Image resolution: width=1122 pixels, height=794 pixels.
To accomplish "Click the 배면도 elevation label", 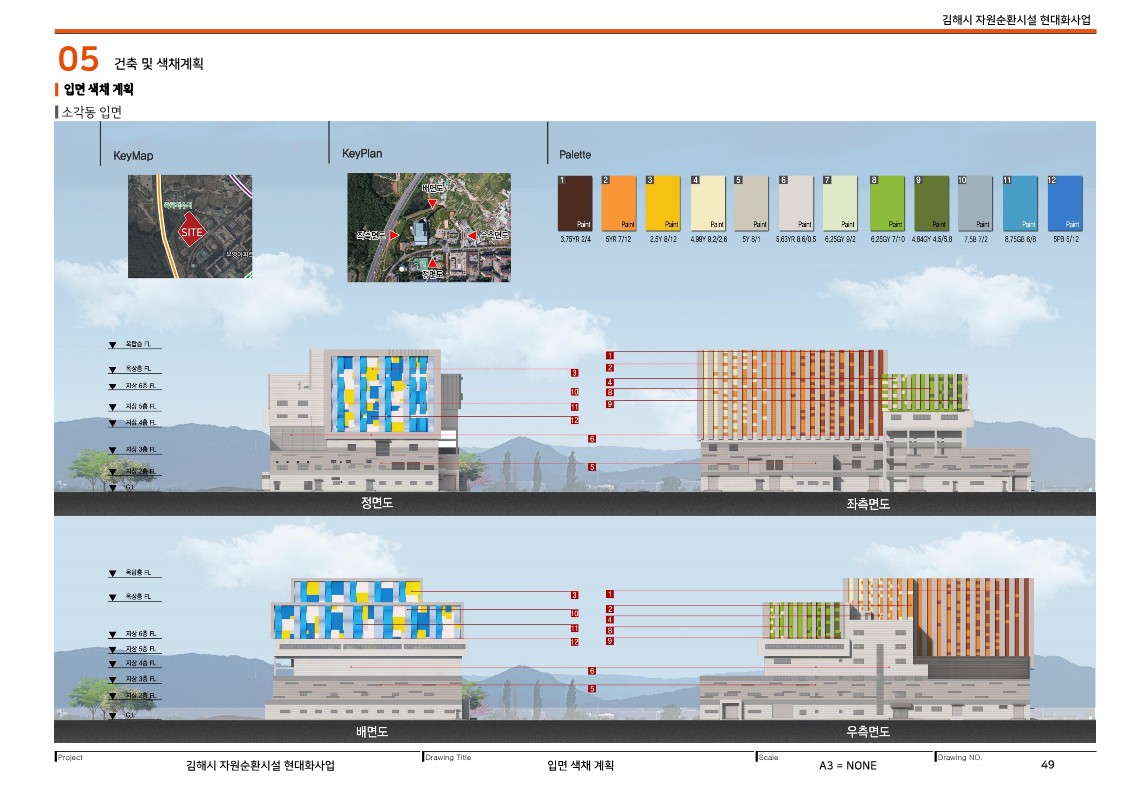I will 372,732.
